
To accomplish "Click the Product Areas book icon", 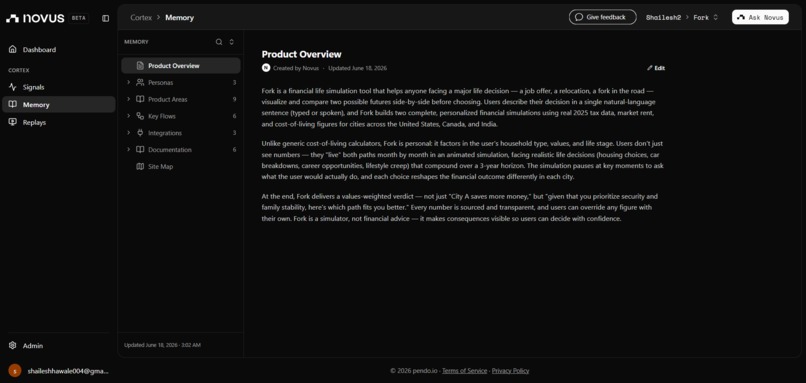I will tap(140, 99).
